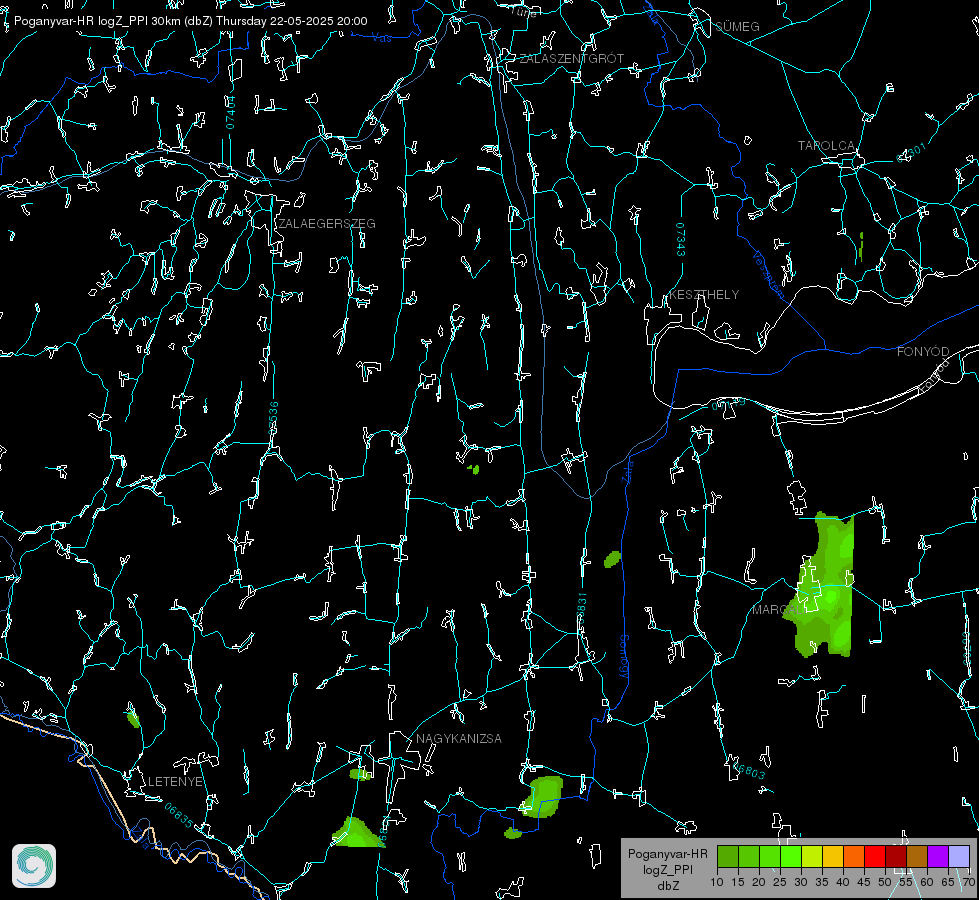
Task: Pick the orange 40-45 dBZ legend swatch
Action: (x=854, y=856)
